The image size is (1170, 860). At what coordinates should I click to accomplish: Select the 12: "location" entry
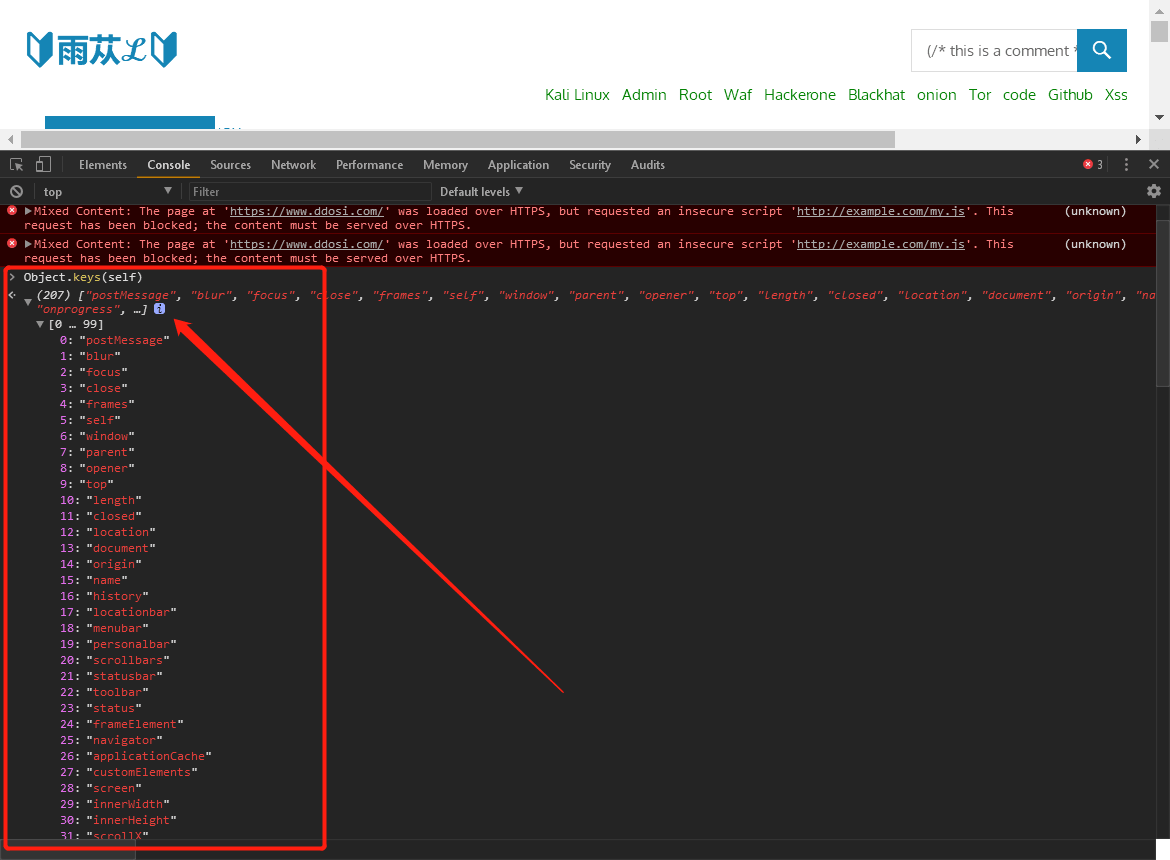click(x=108, y=532)
